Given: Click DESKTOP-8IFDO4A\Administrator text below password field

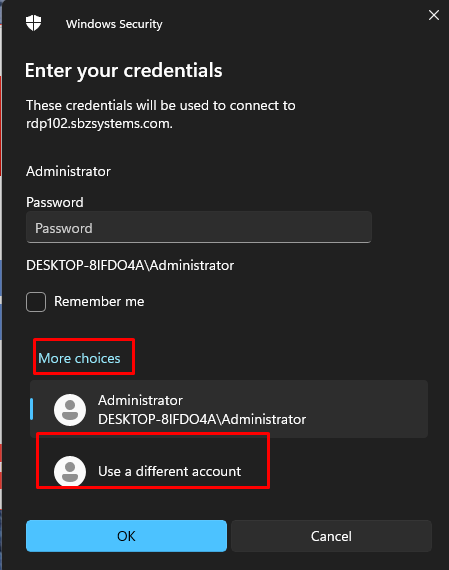Looking at the screenshot, I should point(130,265).
